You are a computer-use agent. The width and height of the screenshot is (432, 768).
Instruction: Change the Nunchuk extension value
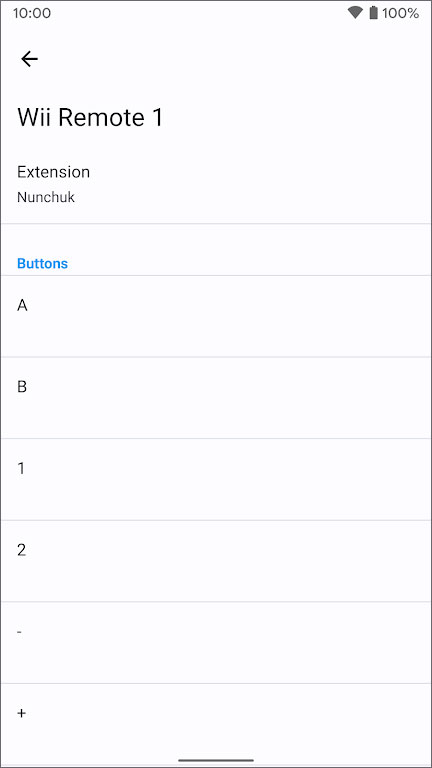(46, 197)
